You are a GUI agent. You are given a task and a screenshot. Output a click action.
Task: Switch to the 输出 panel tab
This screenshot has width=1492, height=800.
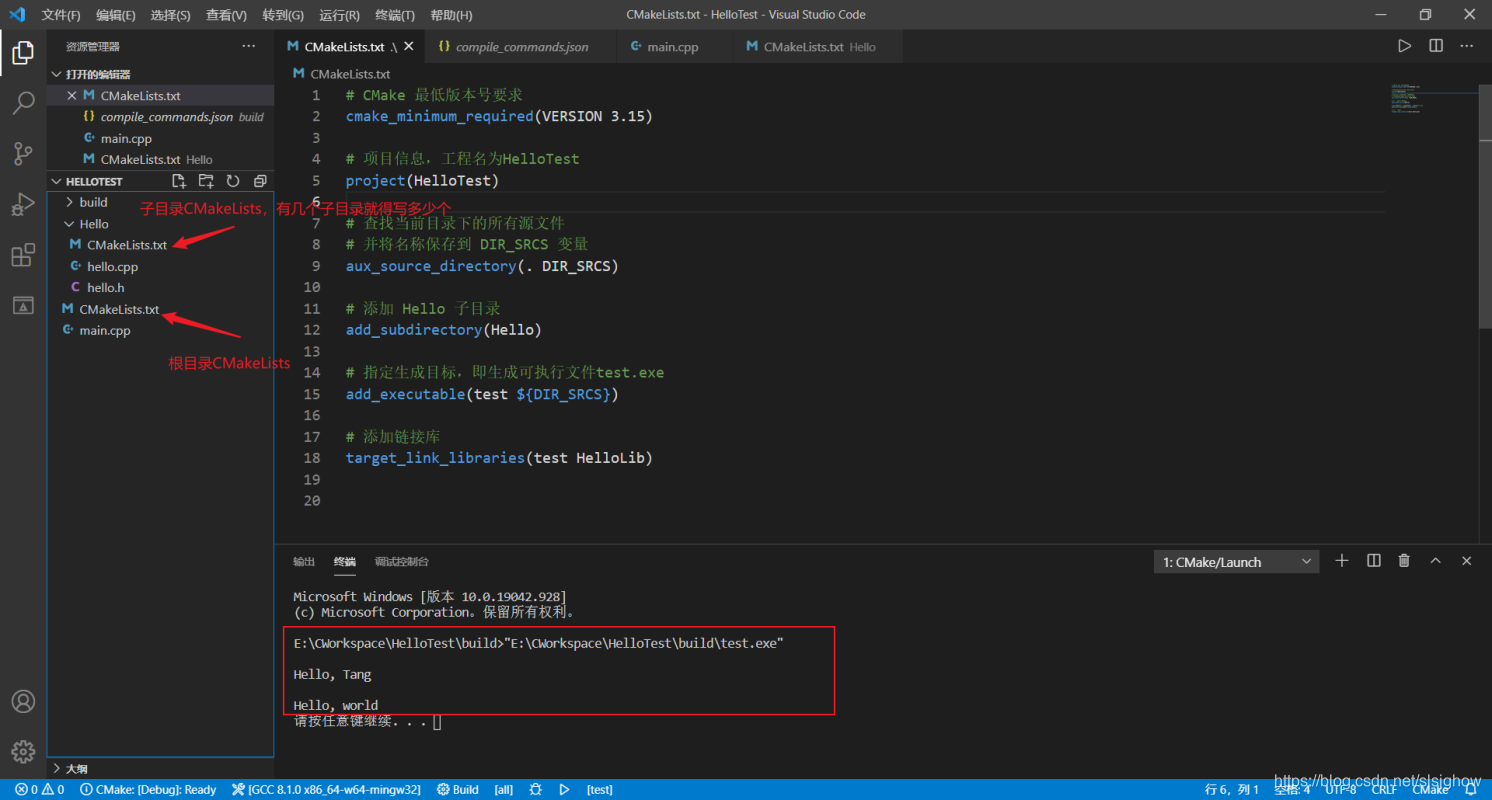point(304,562)
